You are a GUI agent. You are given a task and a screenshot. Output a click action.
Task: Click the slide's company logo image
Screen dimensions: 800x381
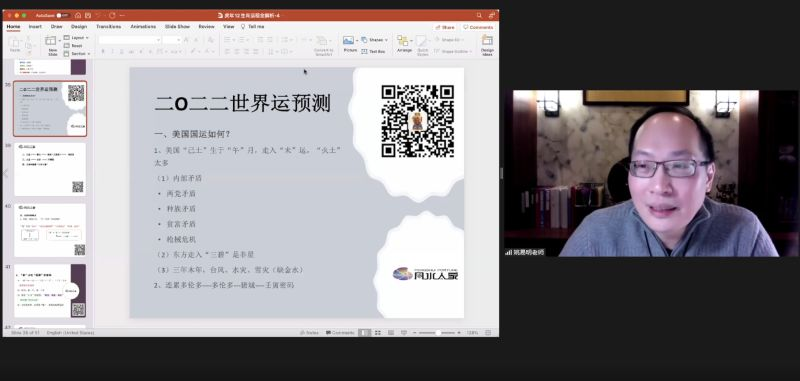tap(426, 274)
